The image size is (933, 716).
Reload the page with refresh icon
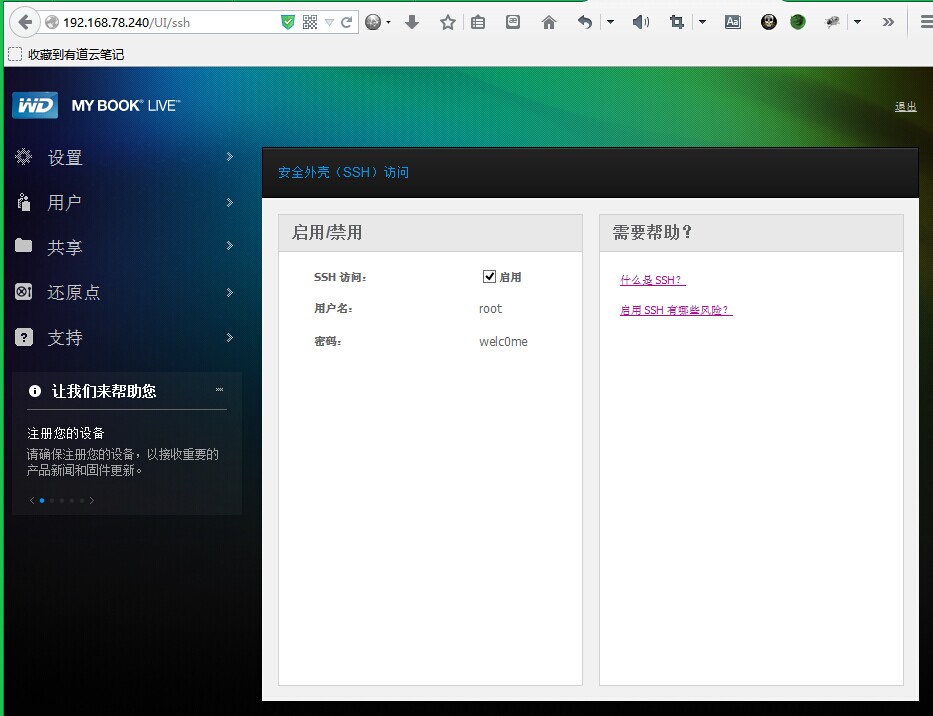pos(346,23)
